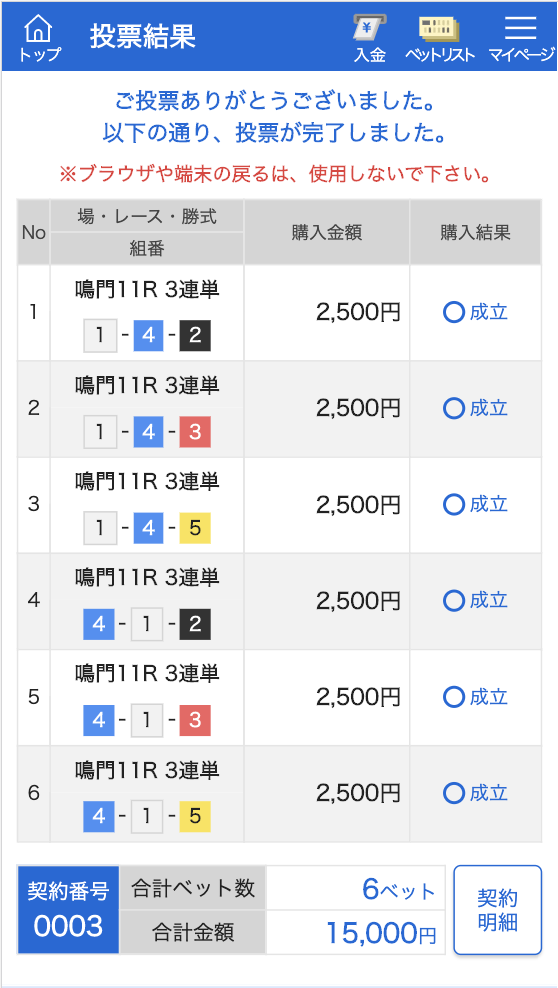Viewport: 558px width, 988px height.
Task: Open the ベットリスト ticket icon
Action: pos(440,38)
